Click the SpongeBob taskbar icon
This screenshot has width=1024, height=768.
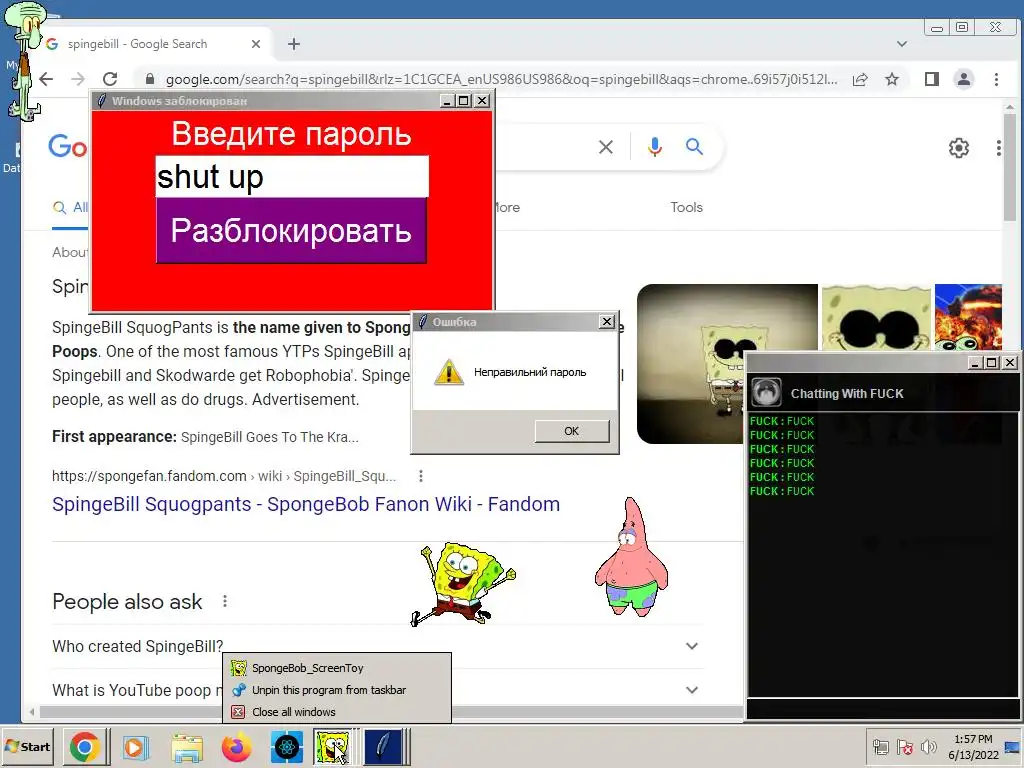point(333,746)
